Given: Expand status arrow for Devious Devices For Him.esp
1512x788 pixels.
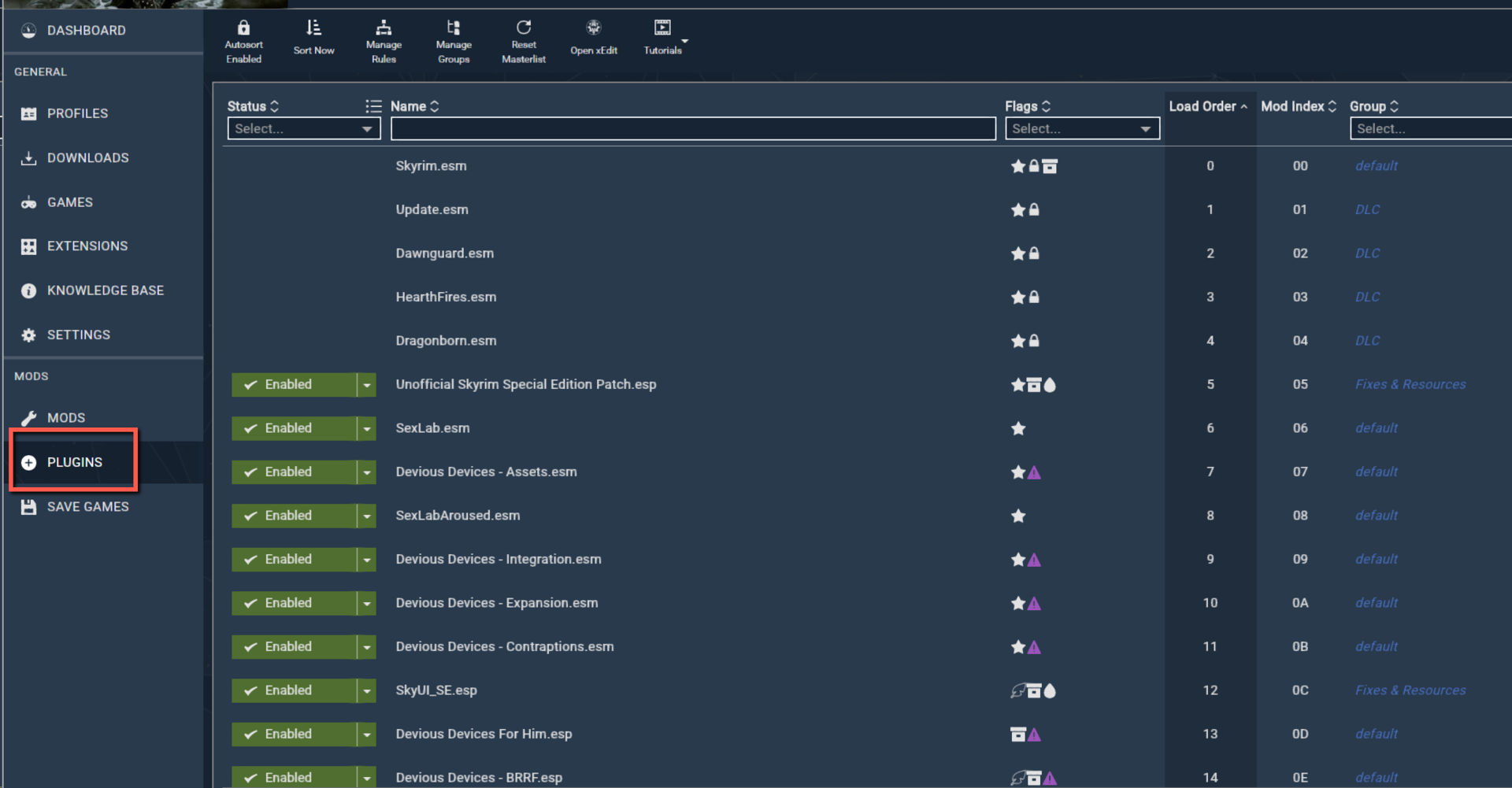Looking at the screenshot, I should click(x=367, y=734).
